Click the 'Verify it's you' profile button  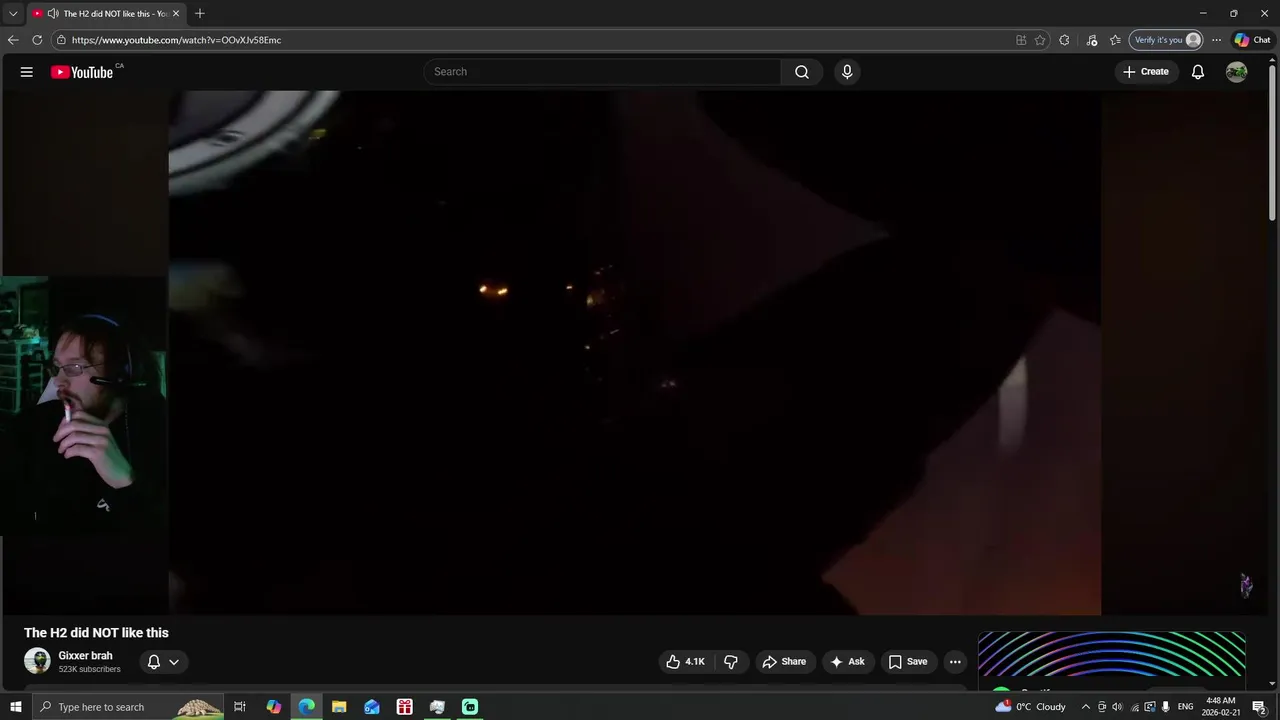point(1166,40)
